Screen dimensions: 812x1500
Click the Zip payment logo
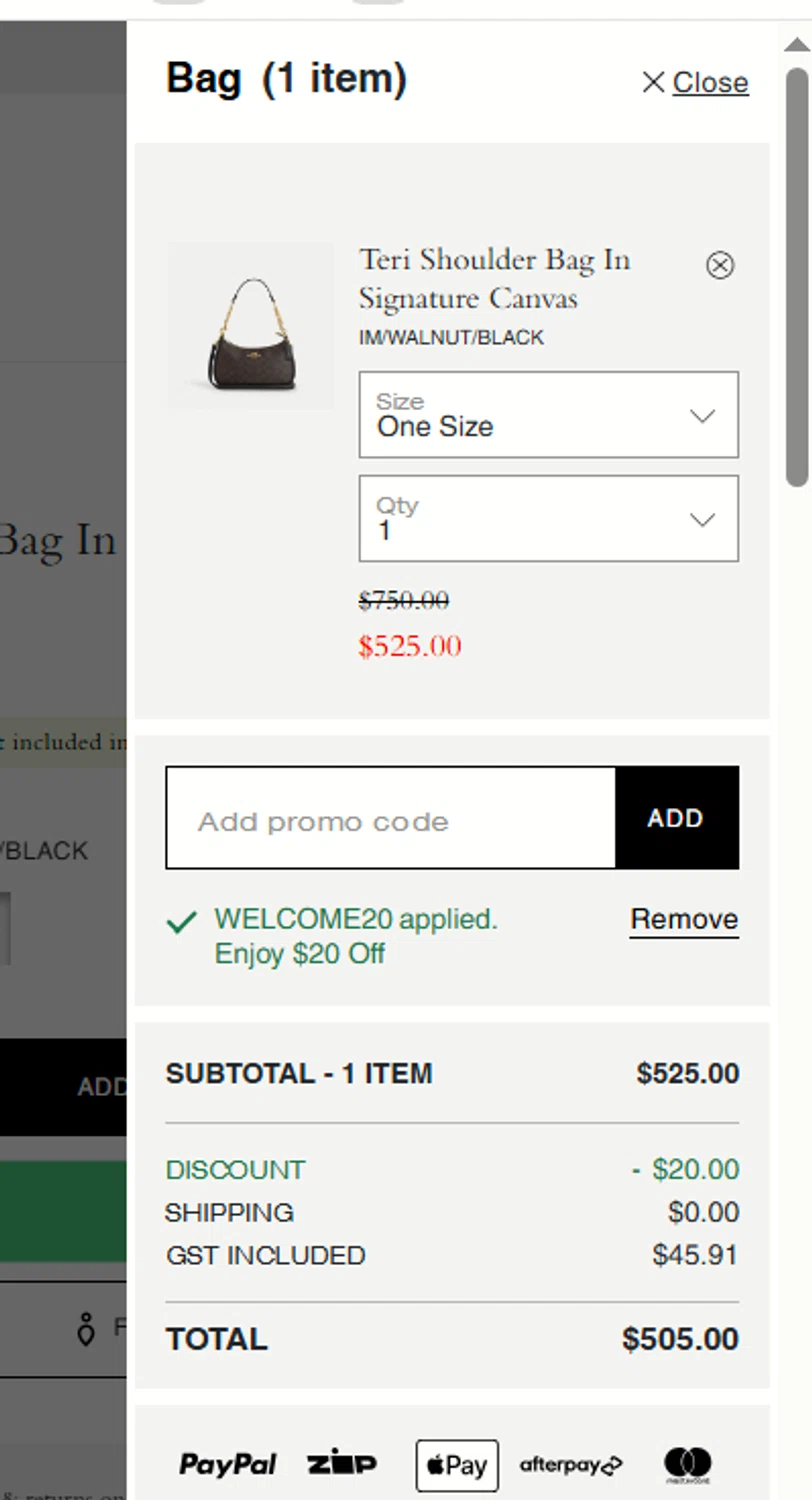tap(342, 1465)
